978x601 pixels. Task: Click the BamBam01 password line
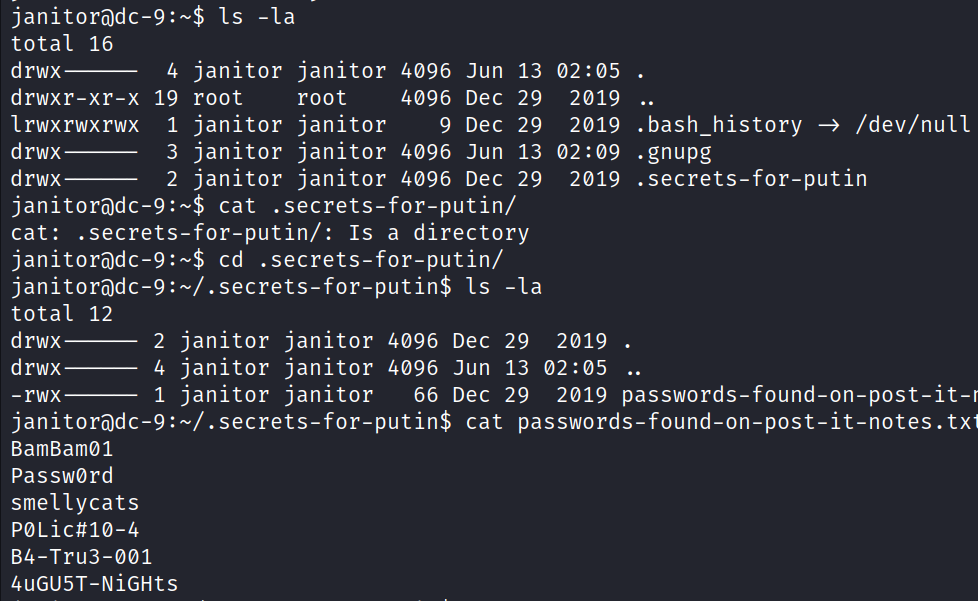tap(62, 449)
